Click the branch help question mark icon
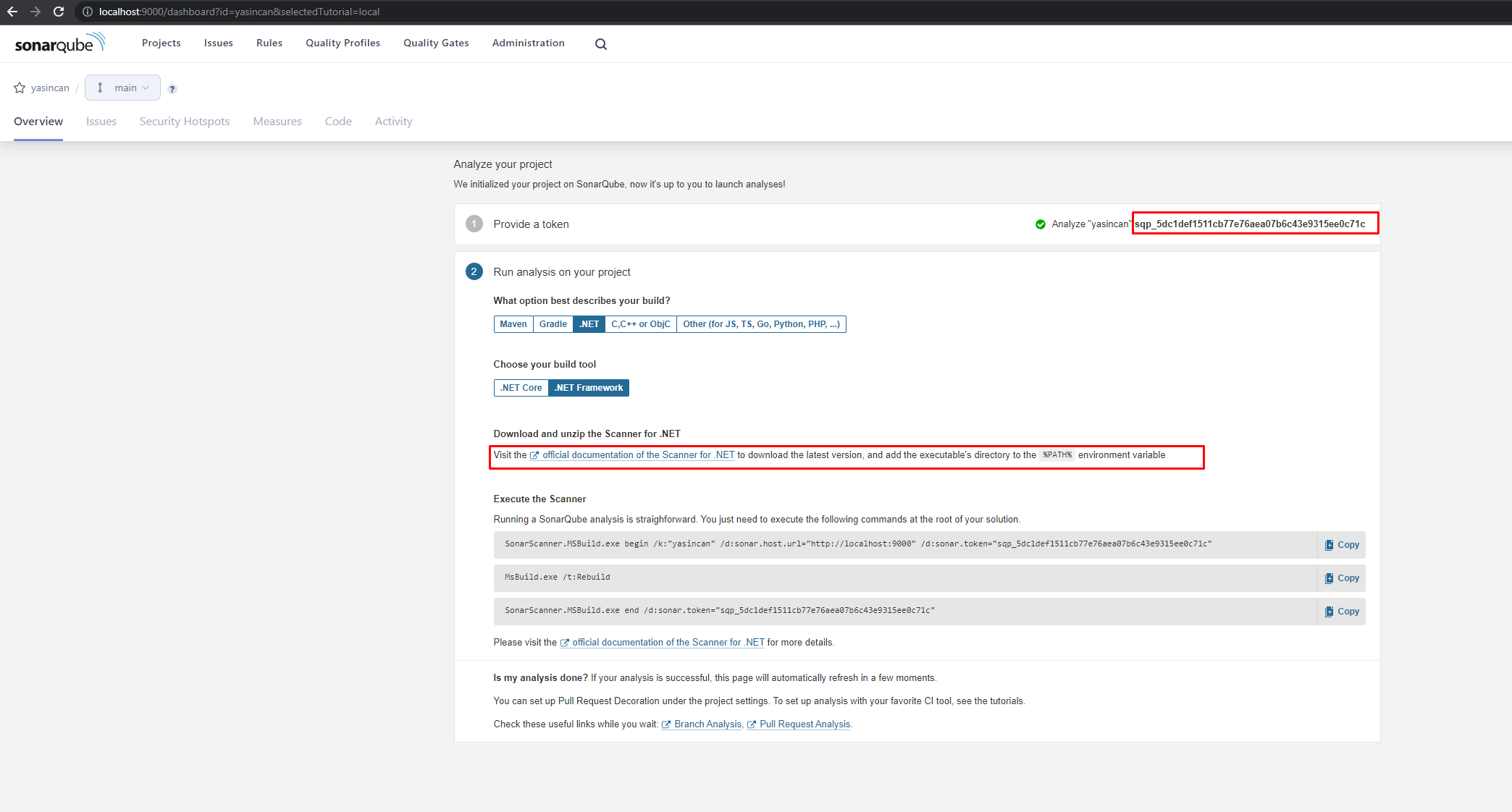This screenshot has width=1512, height=812. pos(172,89)
